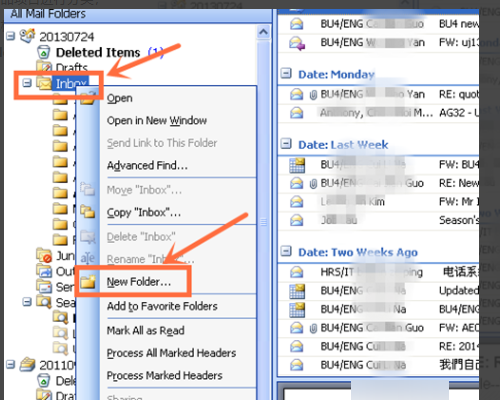This screenshot has width=500, height=400.
Task: Open the message RE: quot from Yan
Action: click(x=378, y=95)
